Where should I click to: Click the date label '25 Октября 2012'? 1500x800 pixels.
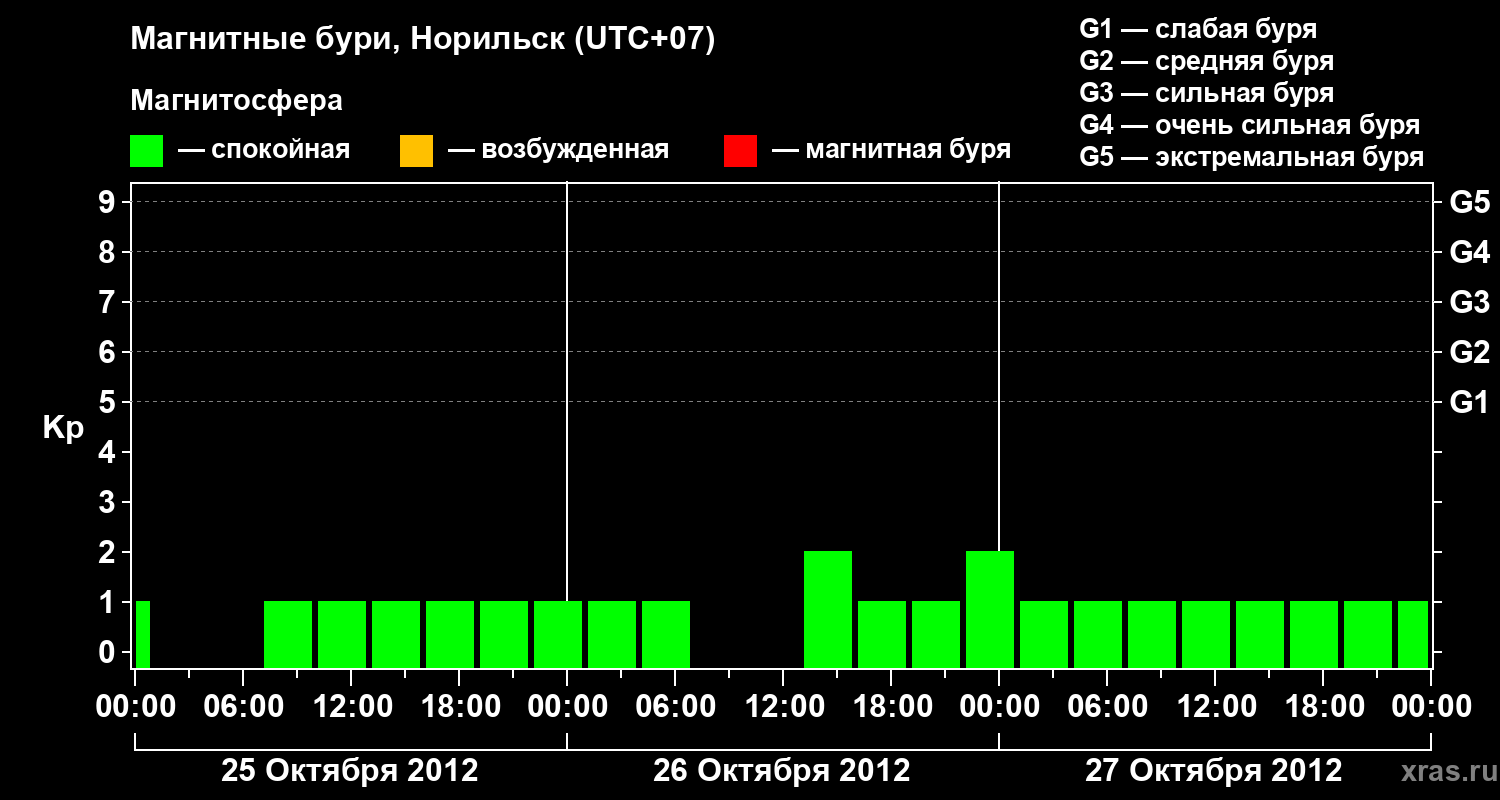tap(349, 771)
